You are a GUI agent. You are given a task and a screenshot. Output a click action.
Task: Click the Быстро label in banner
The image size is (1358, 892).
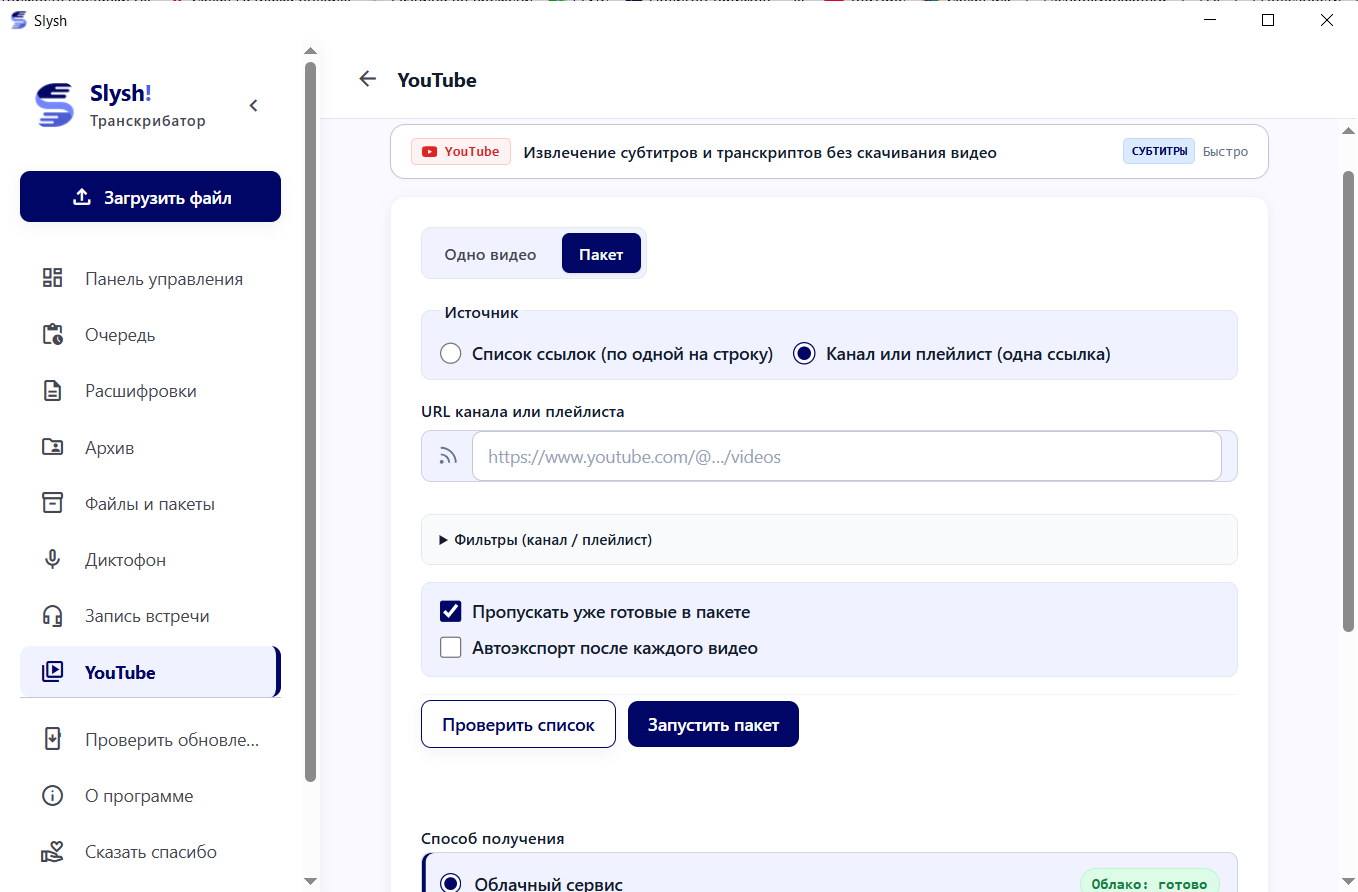(1225, 152)
